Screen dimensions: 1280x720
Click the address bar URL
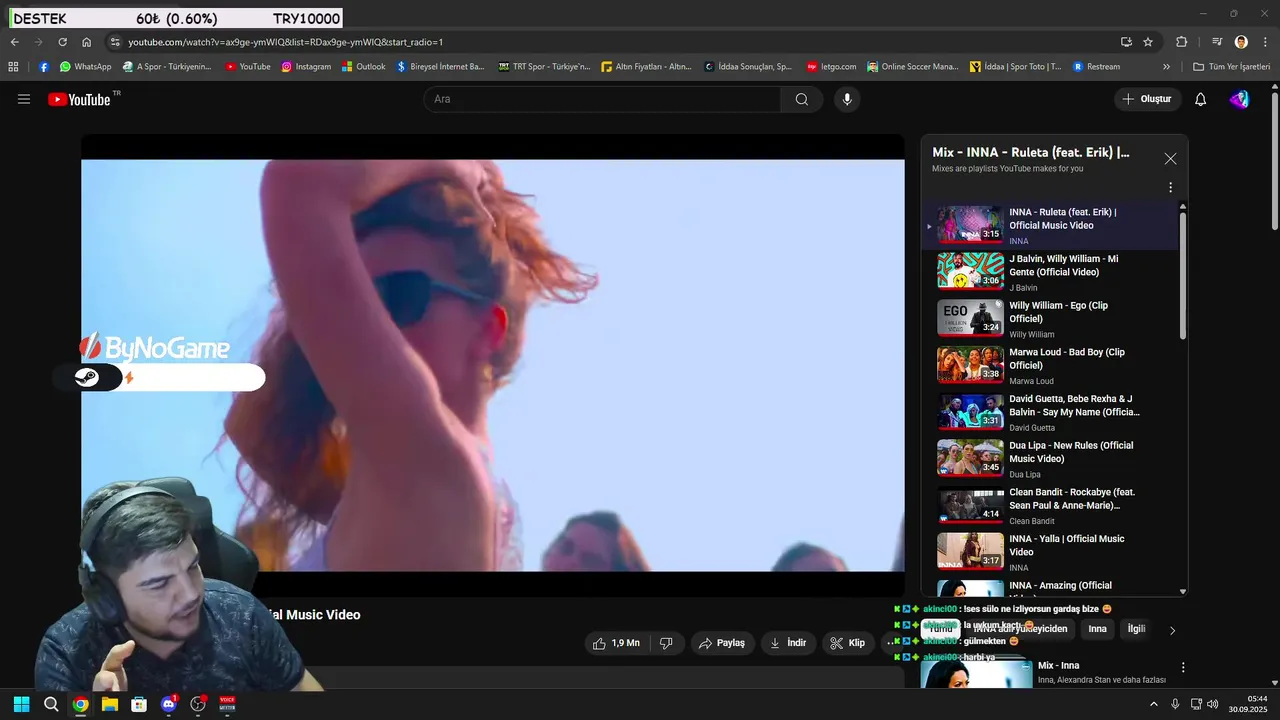(285, 42)
